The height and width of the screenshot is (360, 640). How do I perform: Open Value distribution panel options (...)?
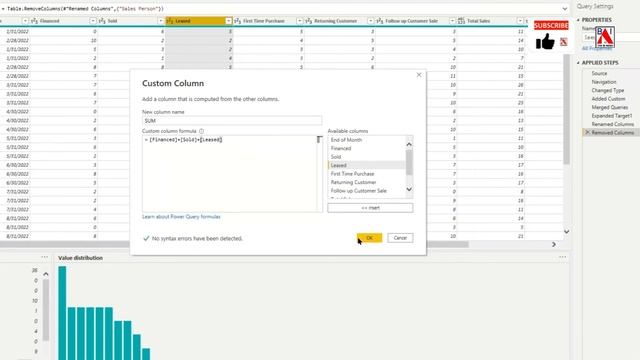click(x=562, y=257)
